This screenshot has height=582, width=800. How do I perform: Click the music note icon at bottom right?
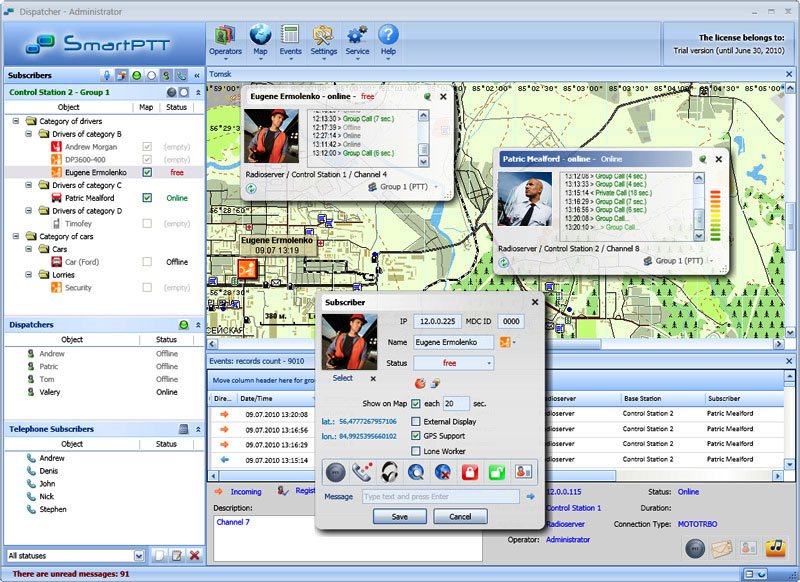click(x=774, y=547)
